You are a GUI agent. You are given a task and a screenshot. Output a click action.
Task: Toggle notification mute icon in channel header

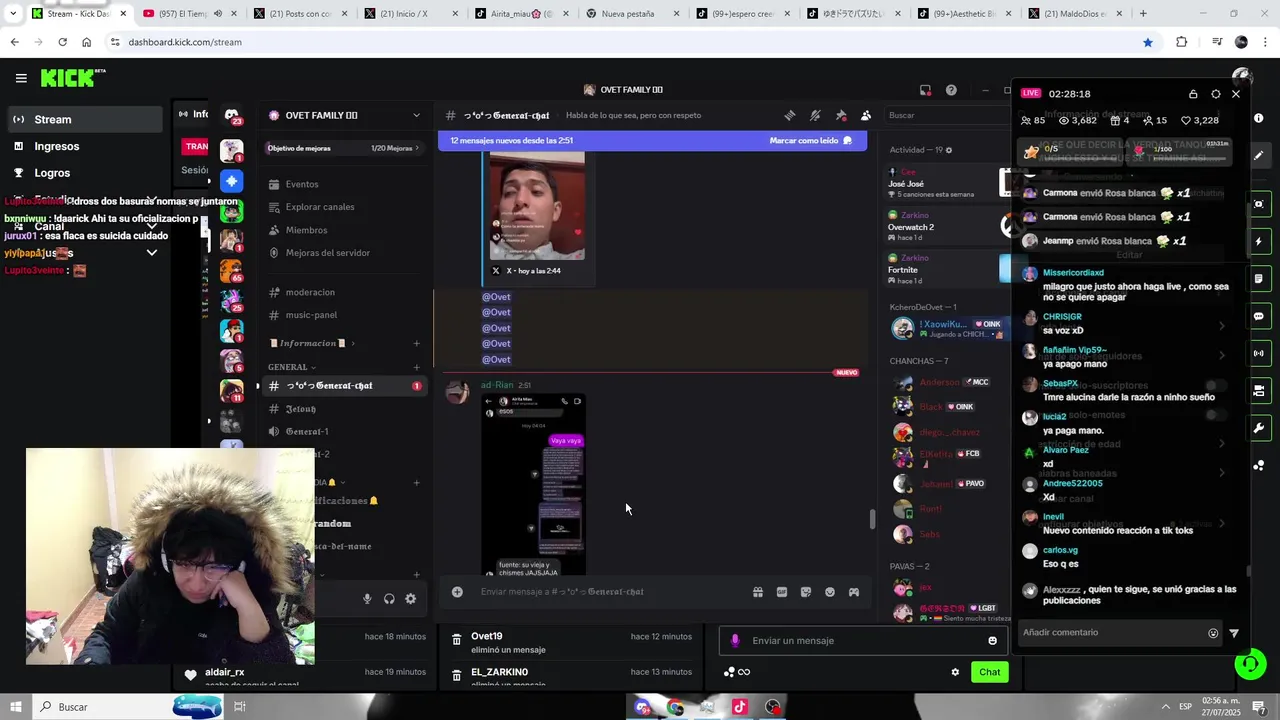[x=815, y=115]
